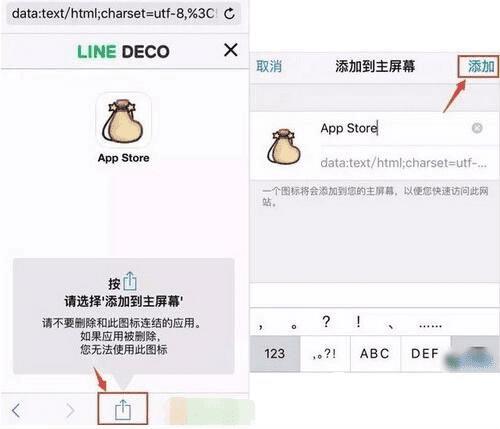
Task: Tap the ,.?! punctuation key
Action: coord(325,353)
